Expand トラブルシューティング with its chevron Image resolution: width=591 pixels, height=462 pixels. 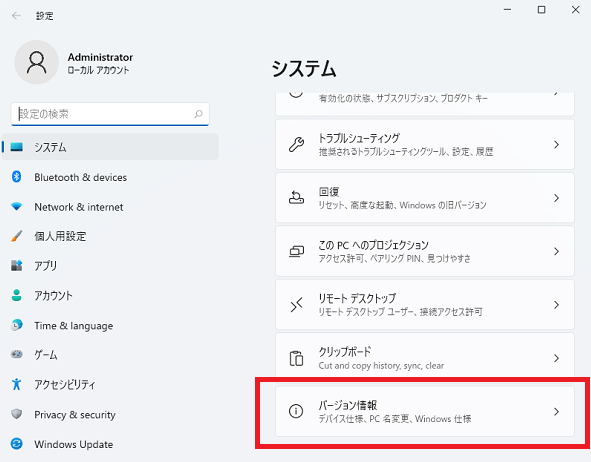556,144
